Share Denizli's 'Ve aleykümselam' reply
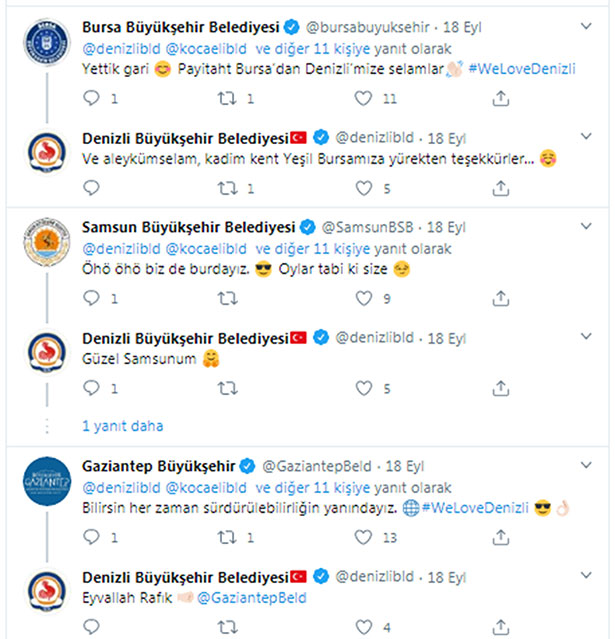Screen dimensions: 615x639 (500, 188)
